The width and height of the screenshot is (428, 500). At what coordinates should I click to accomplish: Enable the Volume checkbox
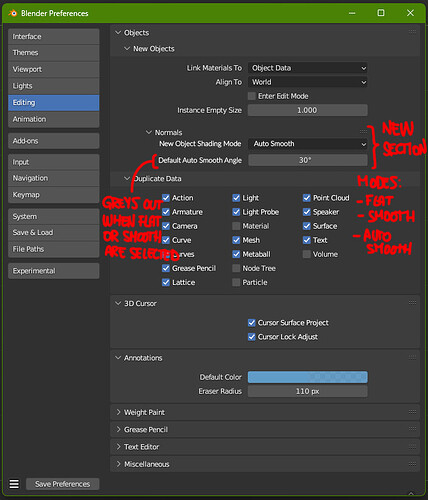pos(307,254)
